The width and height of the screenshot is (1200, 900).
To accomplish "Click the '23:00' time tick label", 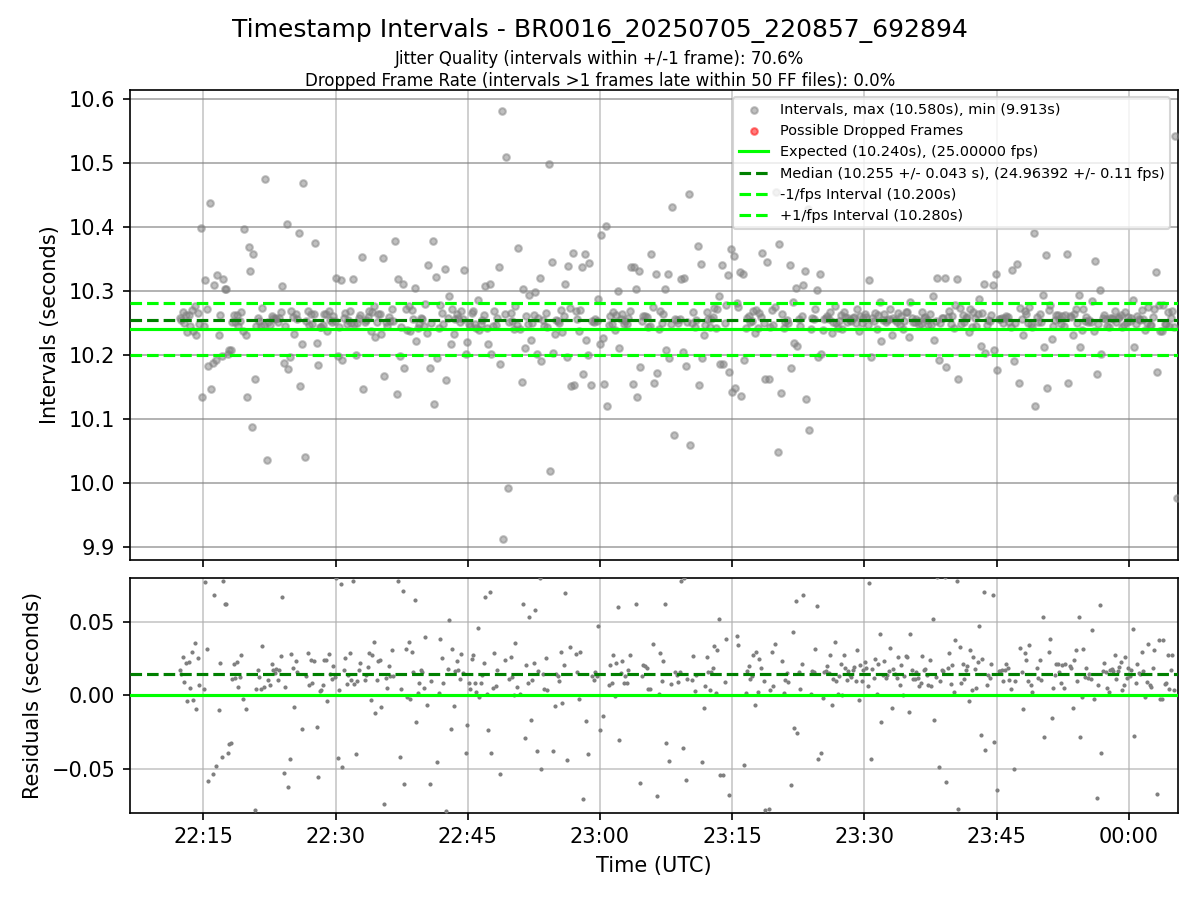I will (600, 834).
